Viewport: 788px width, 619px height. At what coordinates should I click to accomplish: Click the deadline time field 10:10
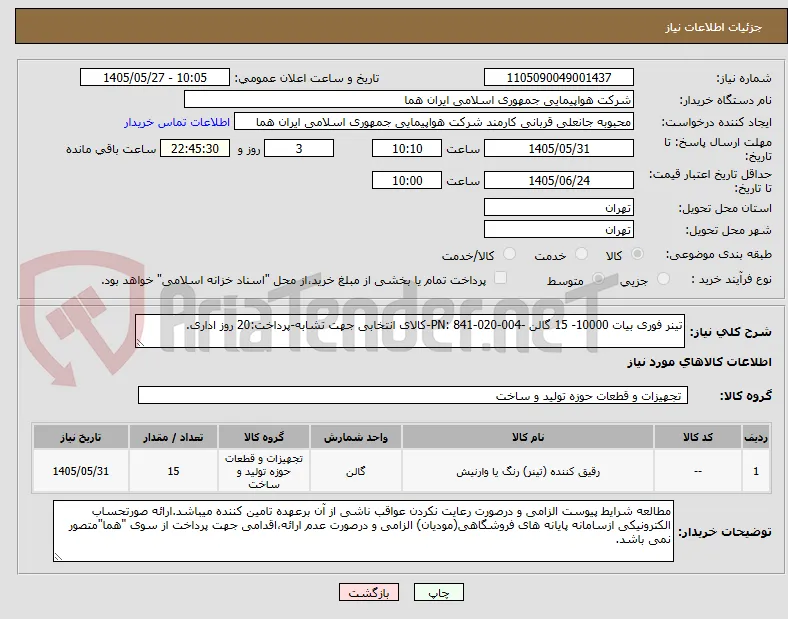point(407,148)
